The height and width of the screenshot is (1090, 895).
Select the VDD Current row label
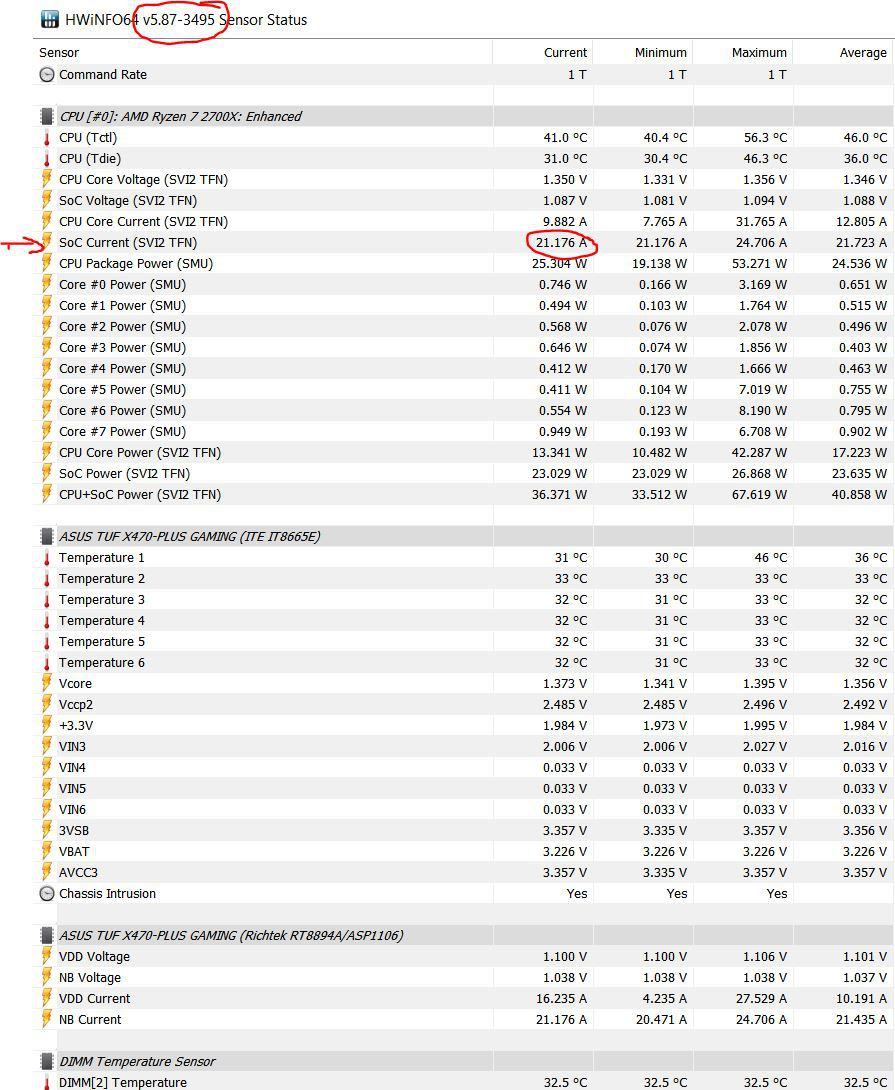tap(95, 998)
